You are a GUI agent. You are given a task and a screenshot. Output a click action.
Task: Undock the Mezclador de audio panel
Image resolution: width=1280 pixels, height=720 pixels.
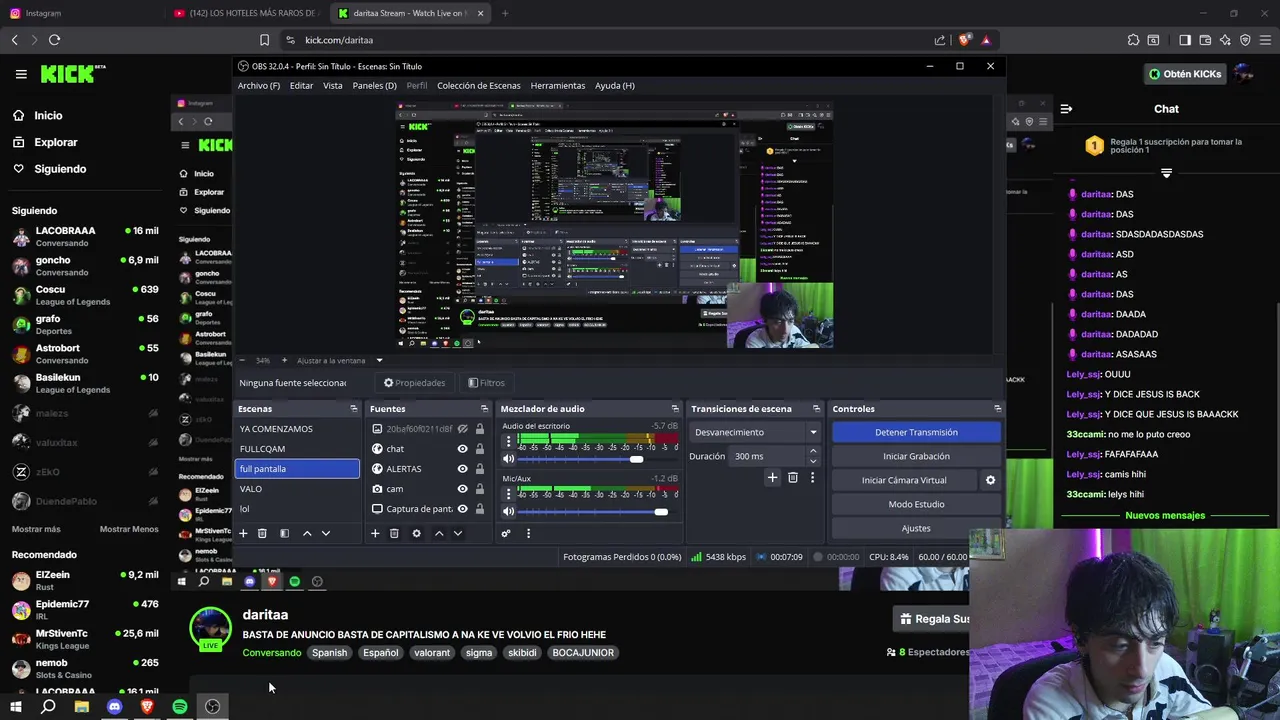tap(675, 409)
